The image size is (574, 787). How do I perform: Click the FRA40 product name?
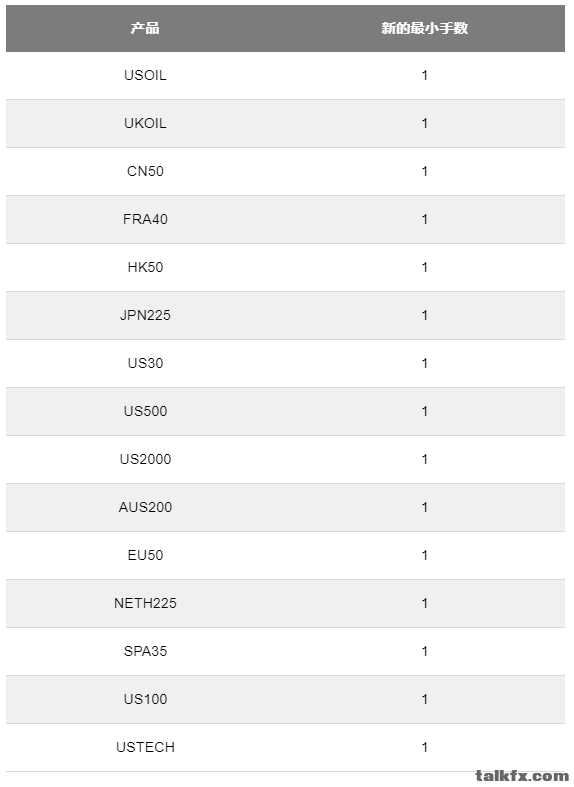pos(145,219)
